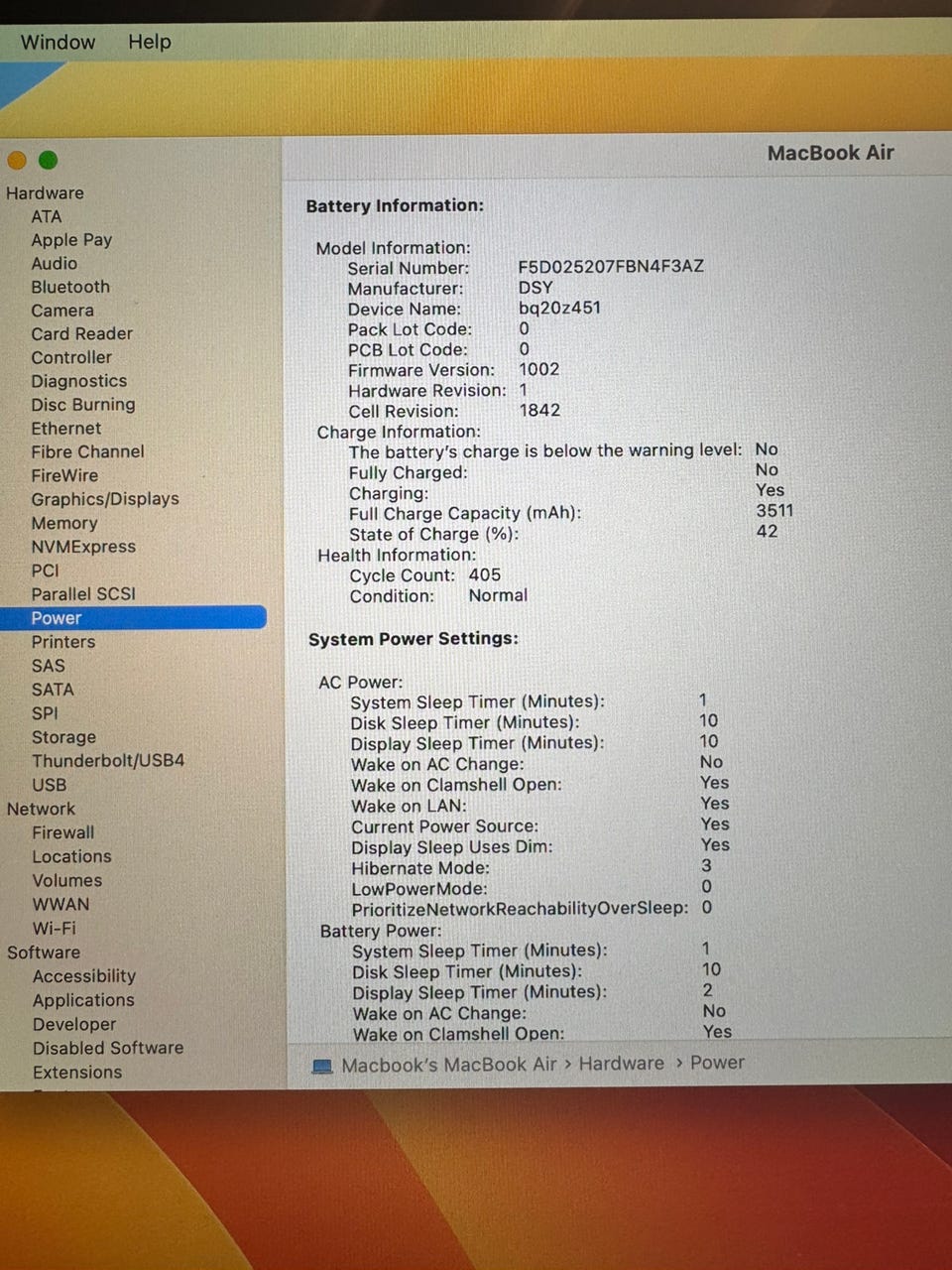Select Audio in the sidebar
The height and width of the screenshot is (1270, 952).
(54, 263)
